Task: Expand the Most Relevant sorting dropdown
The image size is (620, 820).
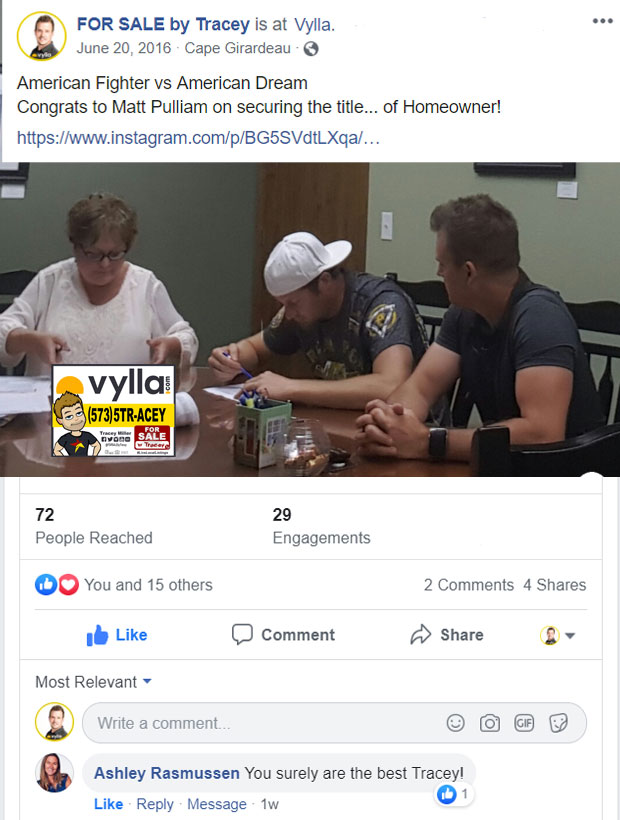Action: coord(94,681)
